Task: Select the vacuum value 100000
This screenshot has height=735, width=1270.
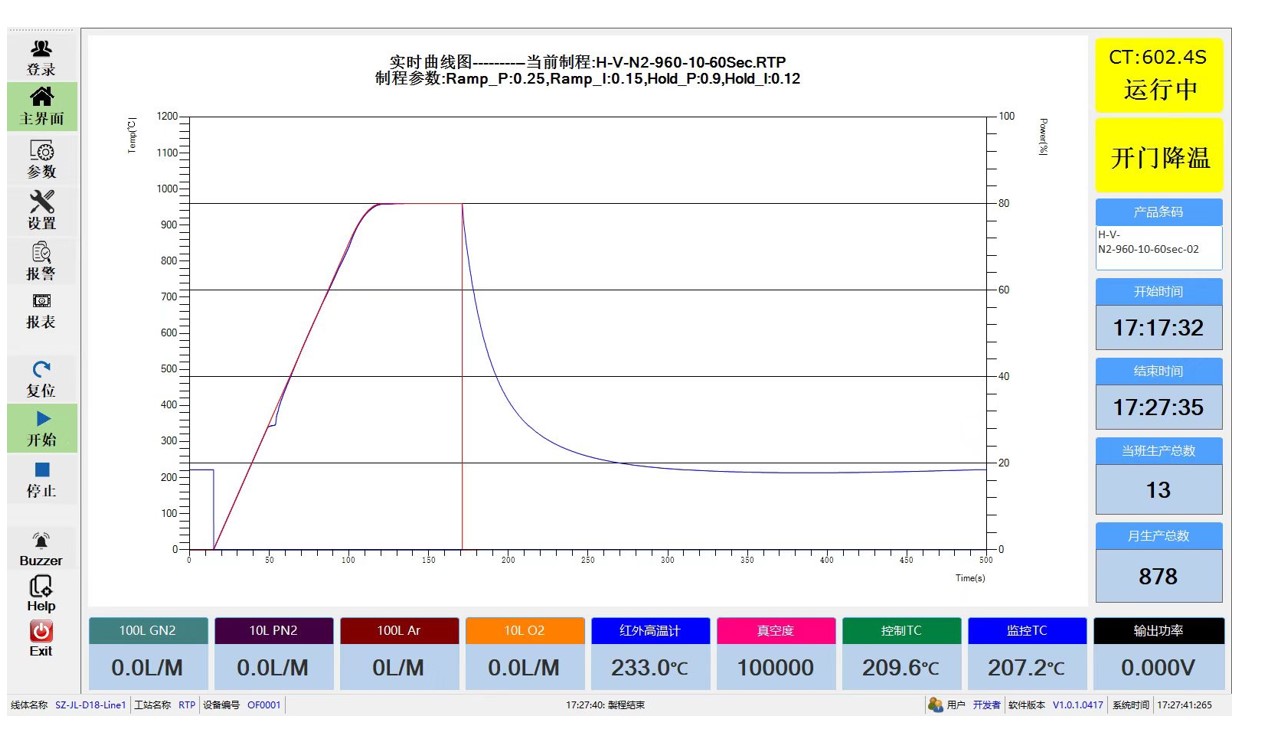Action: 775,667
